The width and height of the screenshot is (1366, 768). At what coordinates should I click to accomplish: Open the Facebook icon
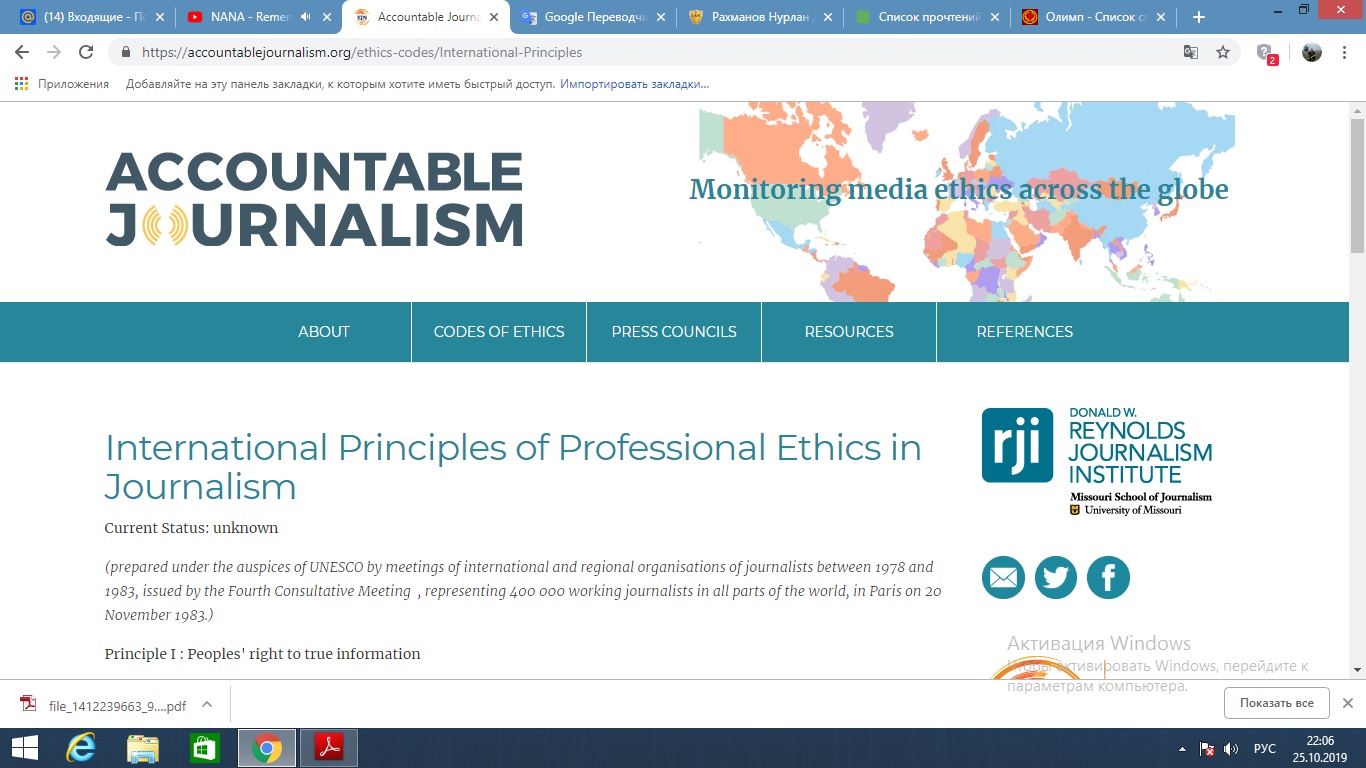pos(1108,577)
